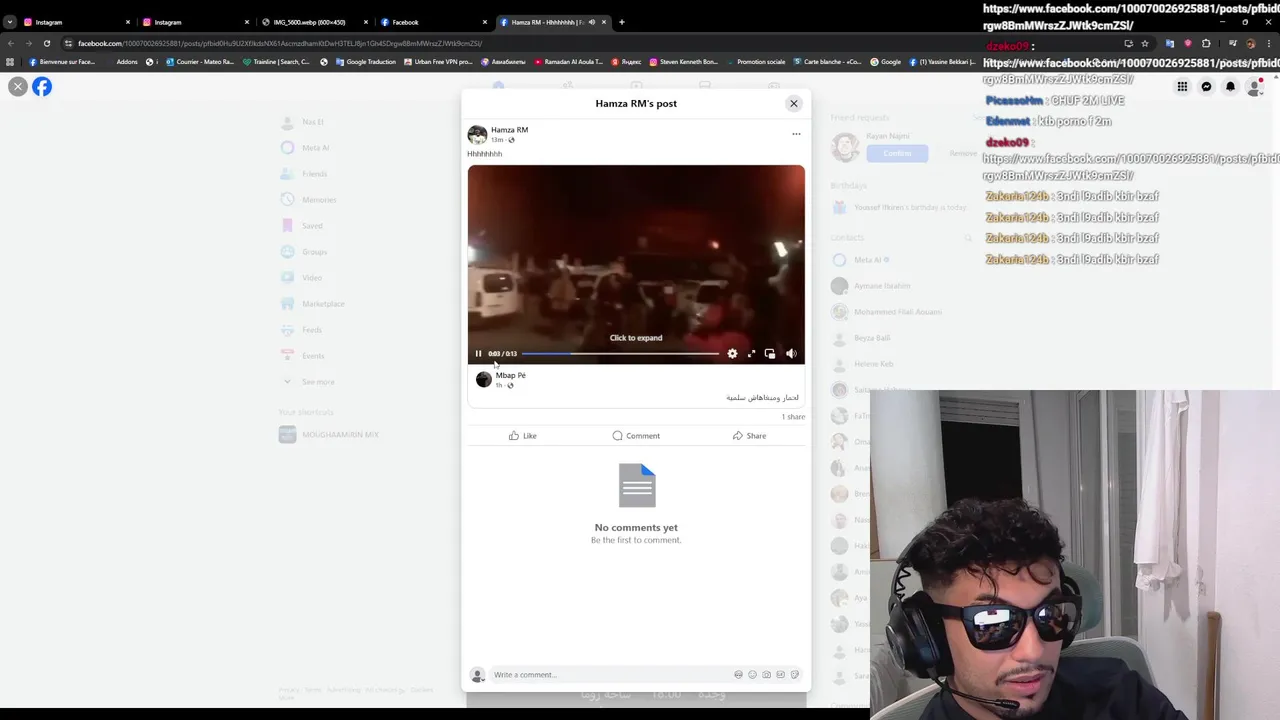Open picture-in-picture mini player
Viewport: 1280px width, 720px height.
tap(770, 353)
